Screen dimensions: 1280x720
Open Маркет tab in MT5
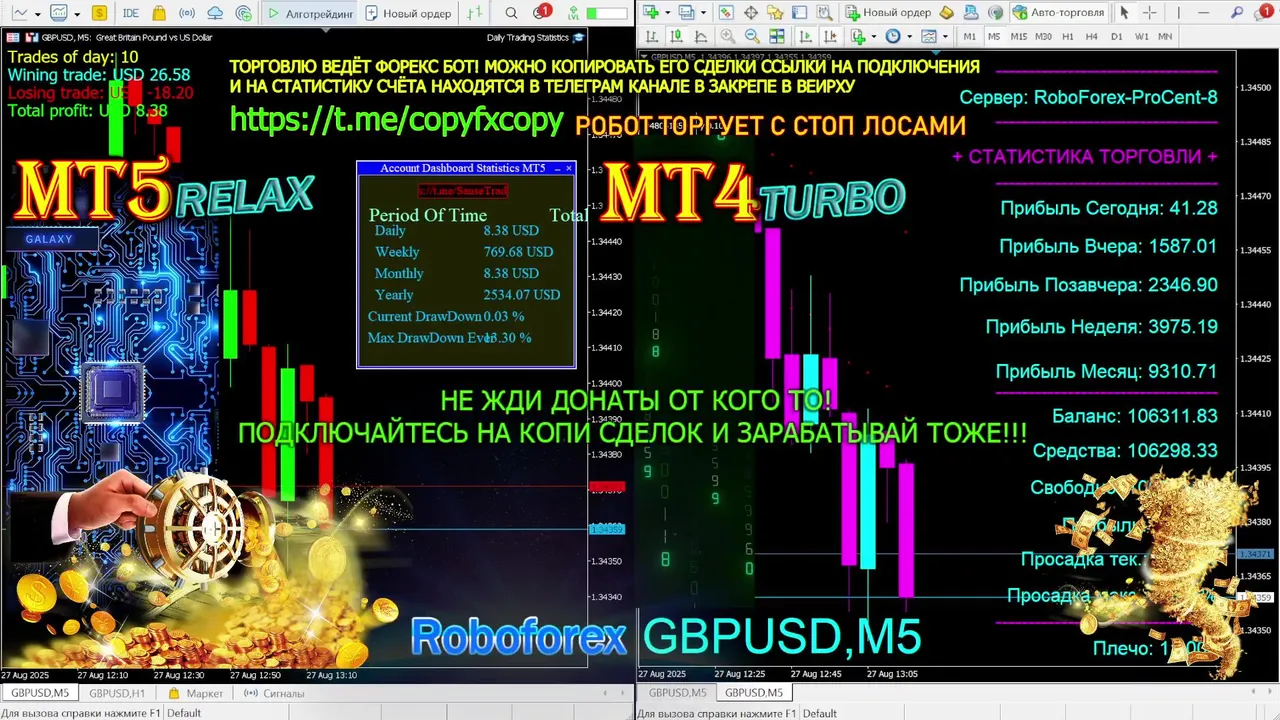coord(196,693)
